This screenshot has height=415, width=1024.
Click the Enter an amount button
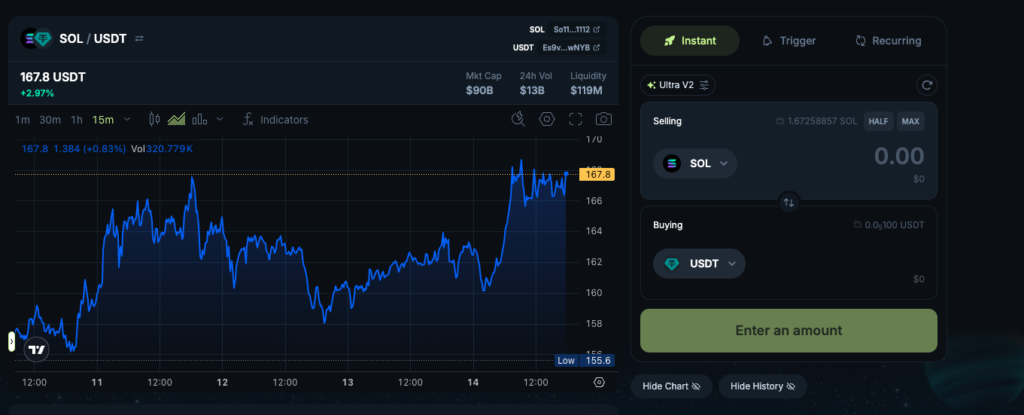pos(788,331)
